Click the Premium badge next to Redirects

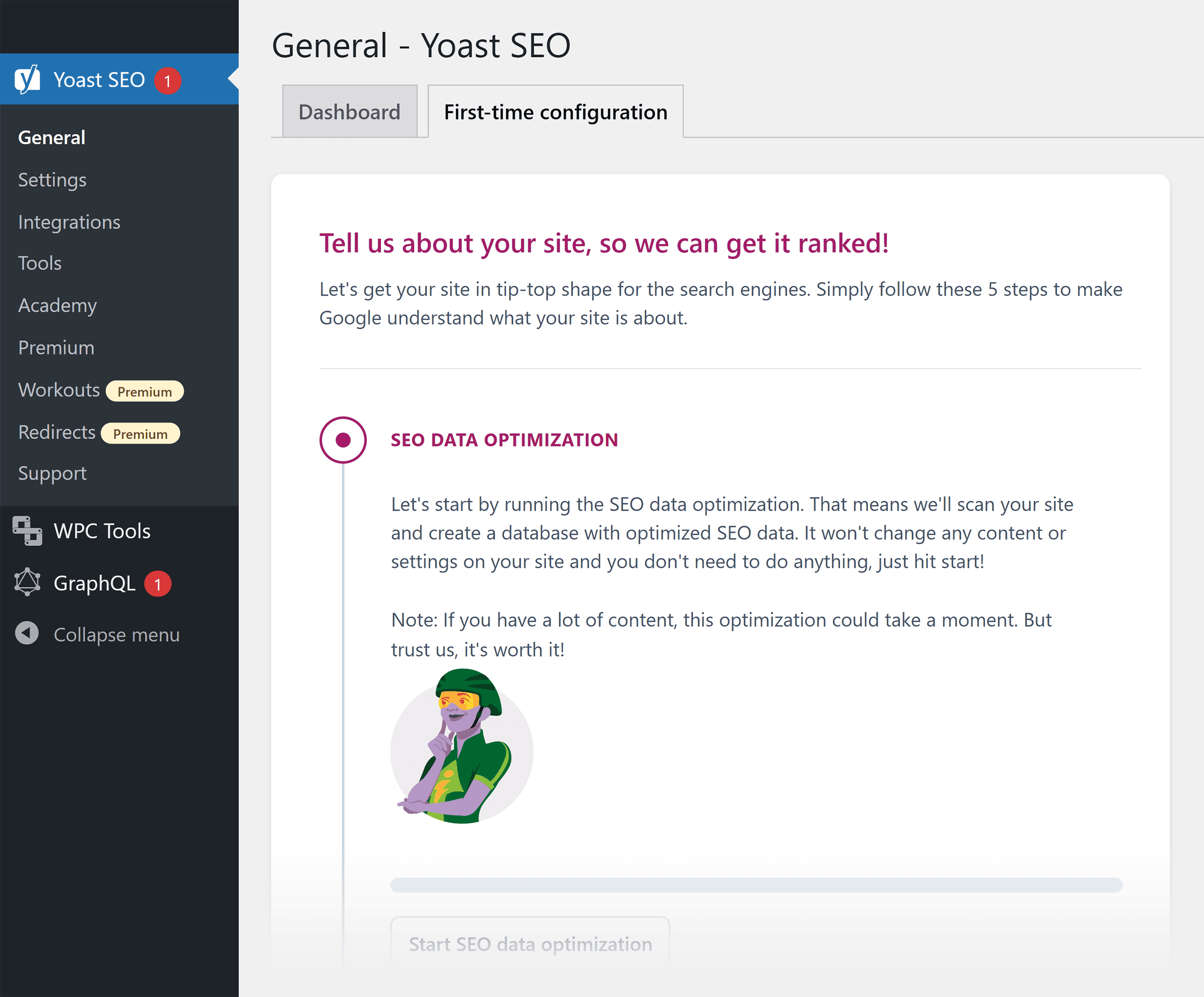[141, 434]
